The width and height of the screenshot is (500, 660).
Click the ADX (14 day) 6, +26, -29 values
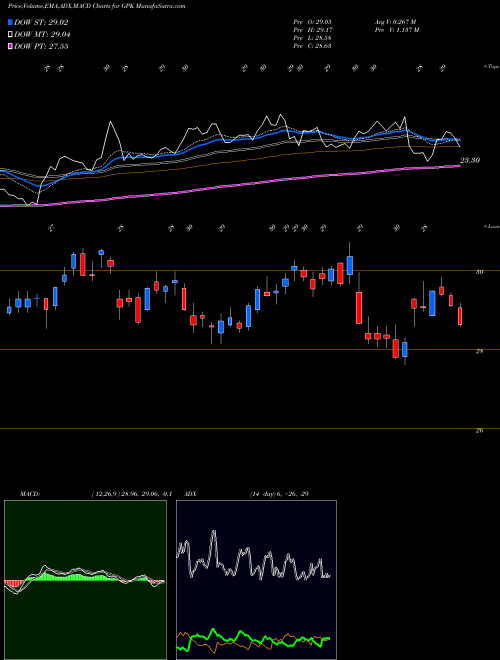click(279, 494)
